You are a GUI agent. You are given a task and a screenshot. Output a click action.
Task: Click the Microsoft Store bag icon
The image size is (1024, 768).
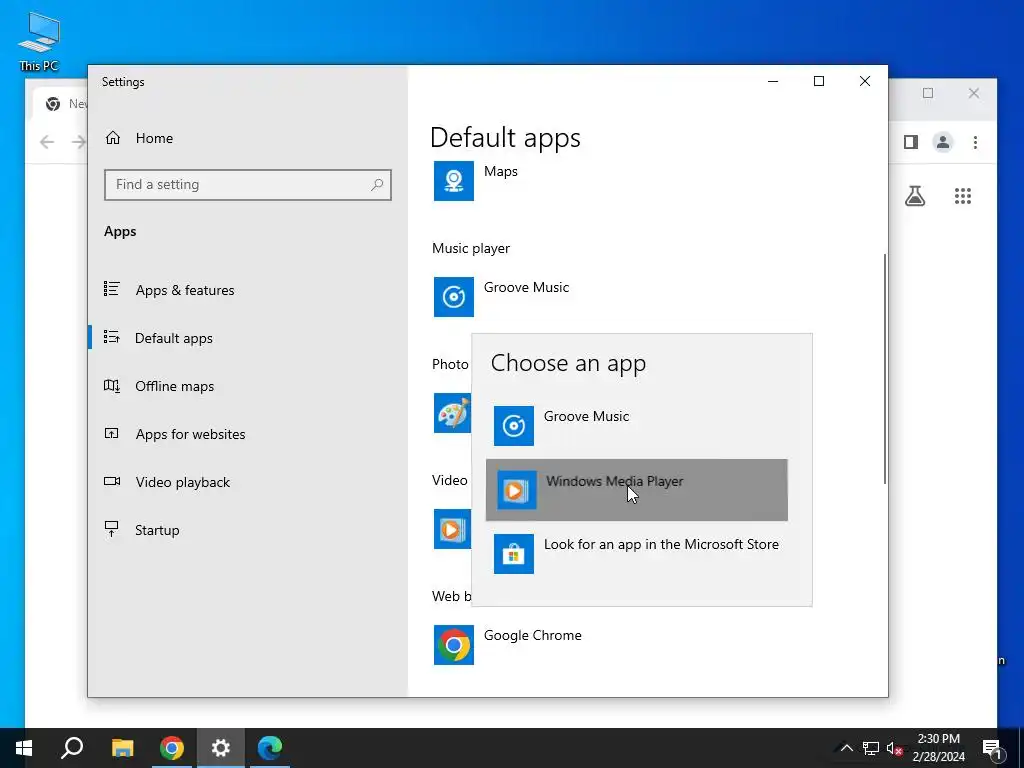(513, 554)
